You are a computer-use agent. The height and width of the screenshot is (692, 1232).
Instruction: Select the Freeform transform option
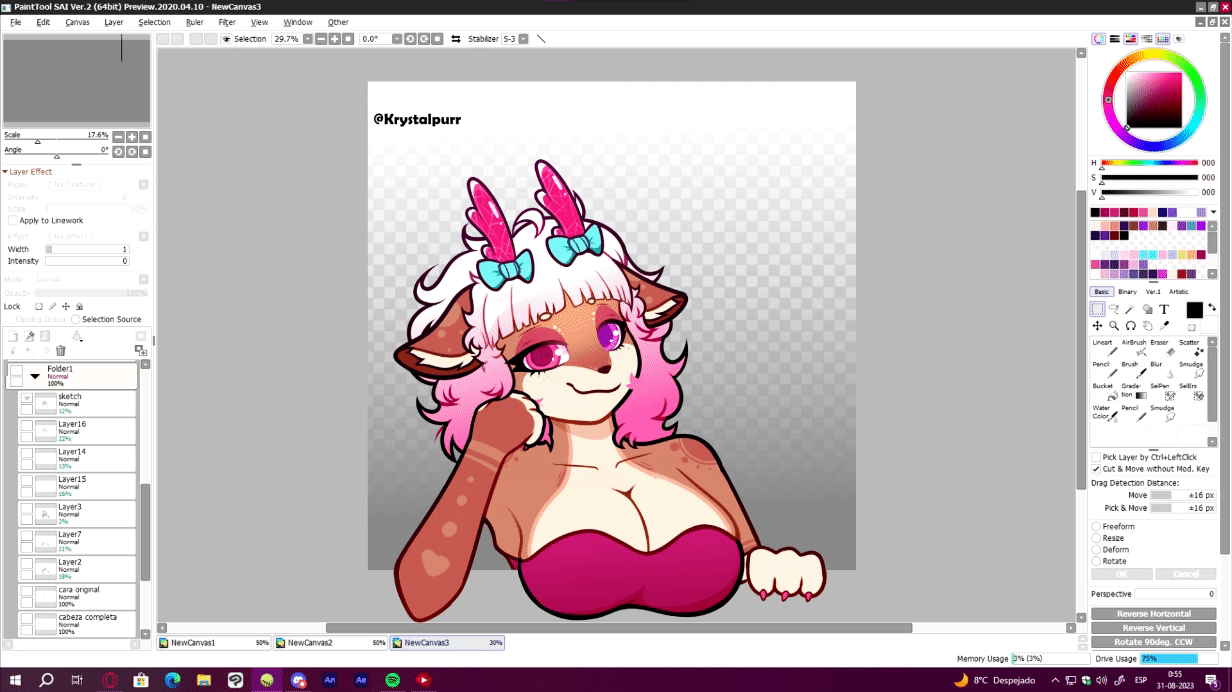[1096, 526]
